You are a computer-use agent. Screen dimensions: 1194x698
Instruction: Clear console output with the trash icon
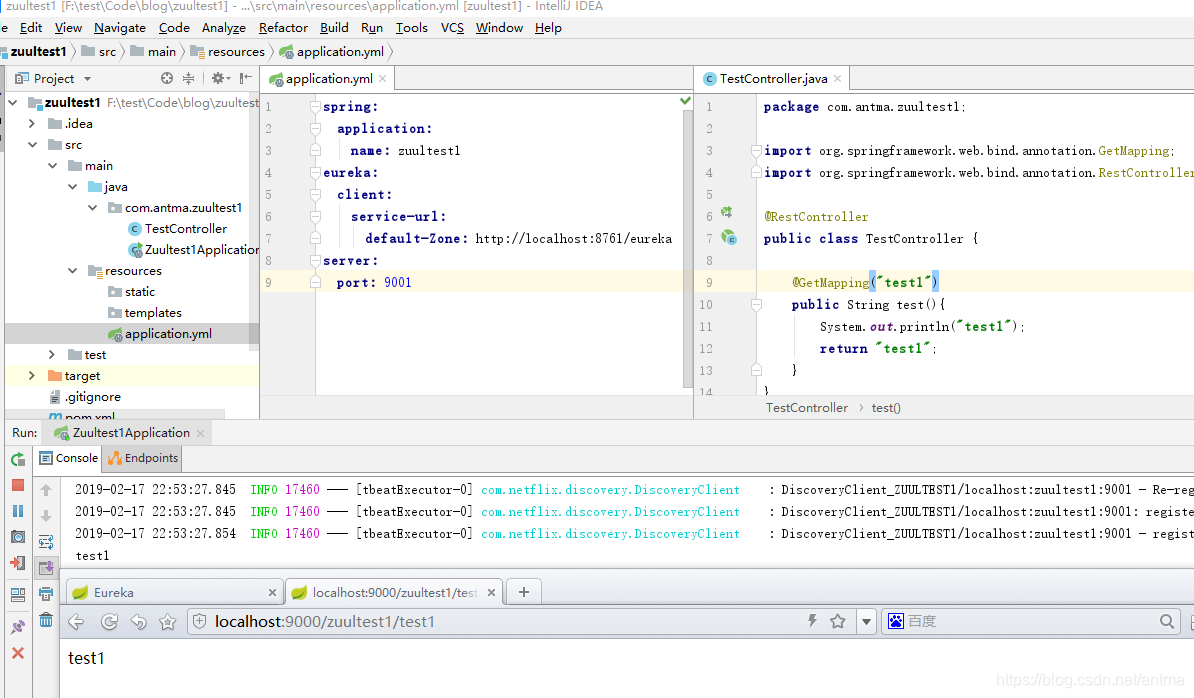[46, 620]
